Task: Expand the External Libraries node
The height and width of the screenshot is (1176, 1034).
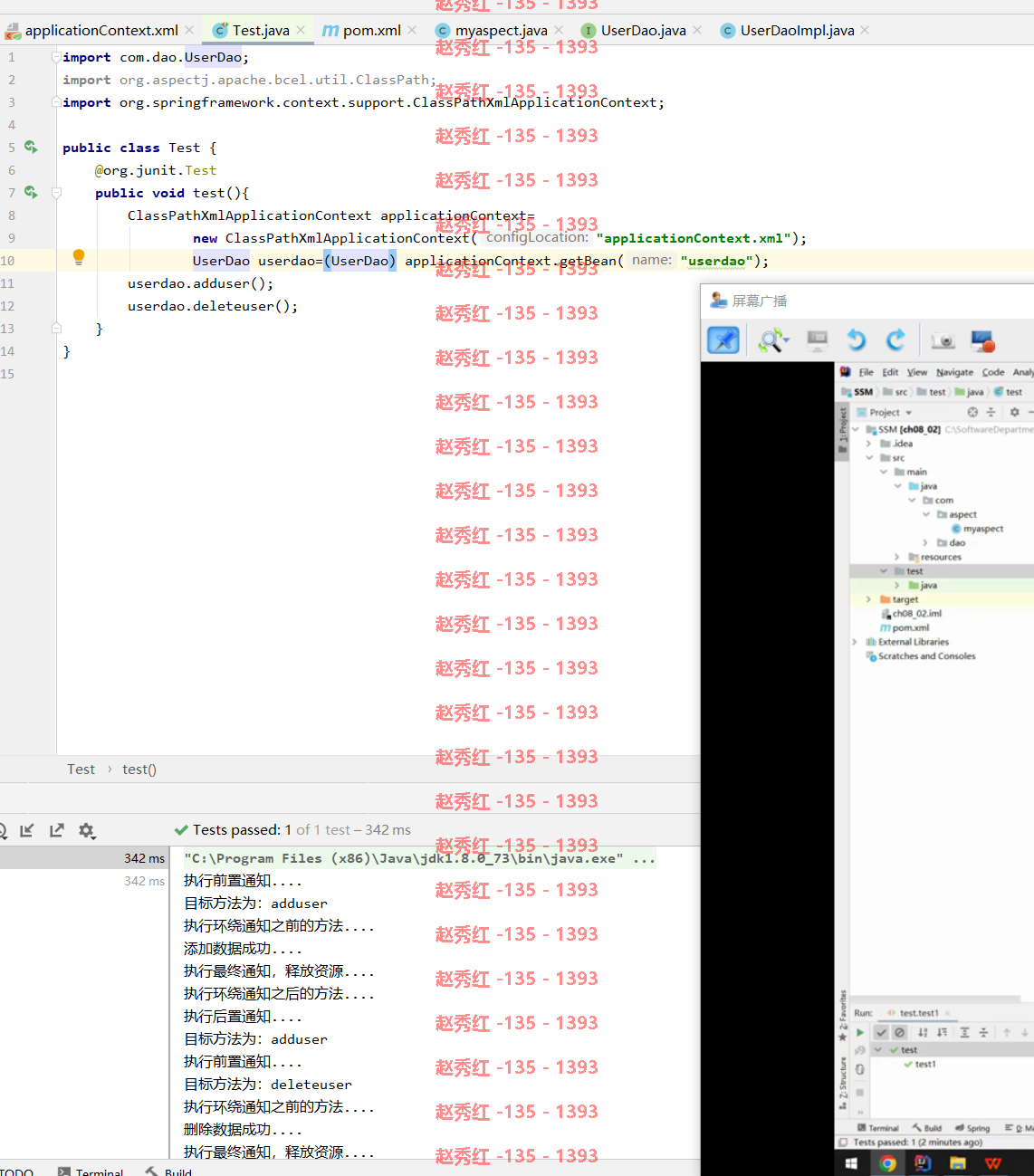Action: (x=855, y=642)
